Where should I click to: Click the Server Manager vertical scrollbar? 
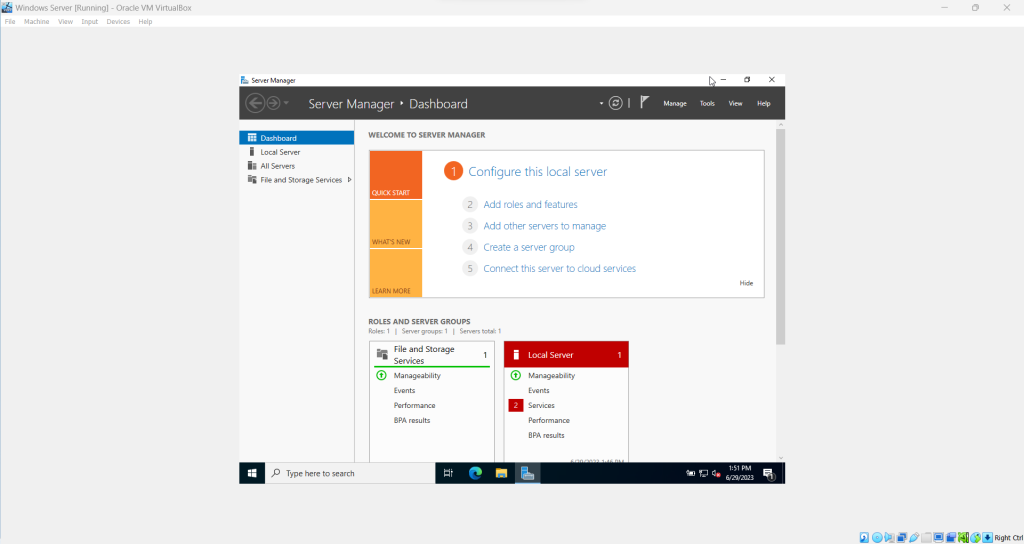pyautogui.click(x=780, y=236)
